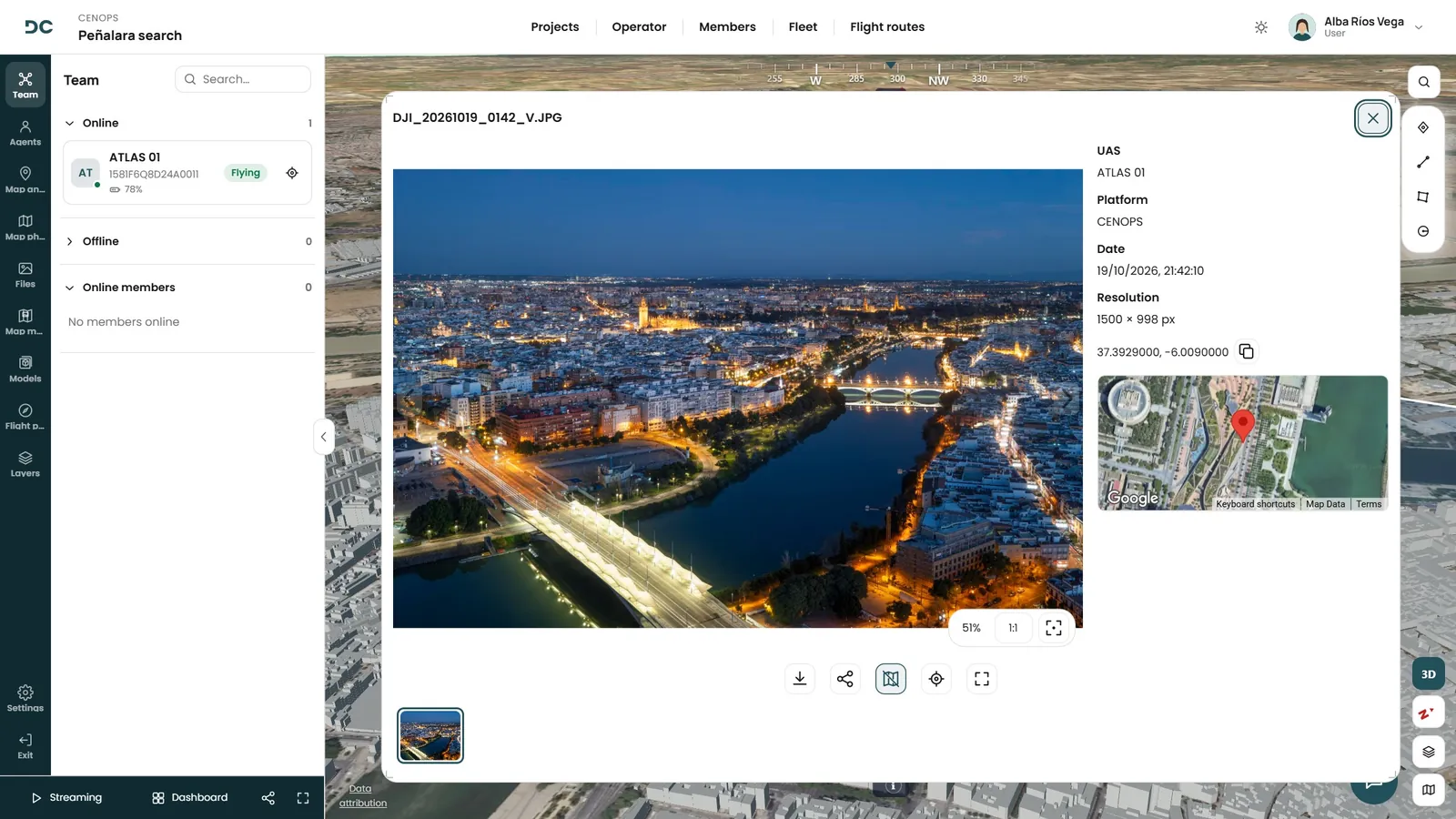Select the photo thumbnail in filmstrip

click(x=430, y=735)
